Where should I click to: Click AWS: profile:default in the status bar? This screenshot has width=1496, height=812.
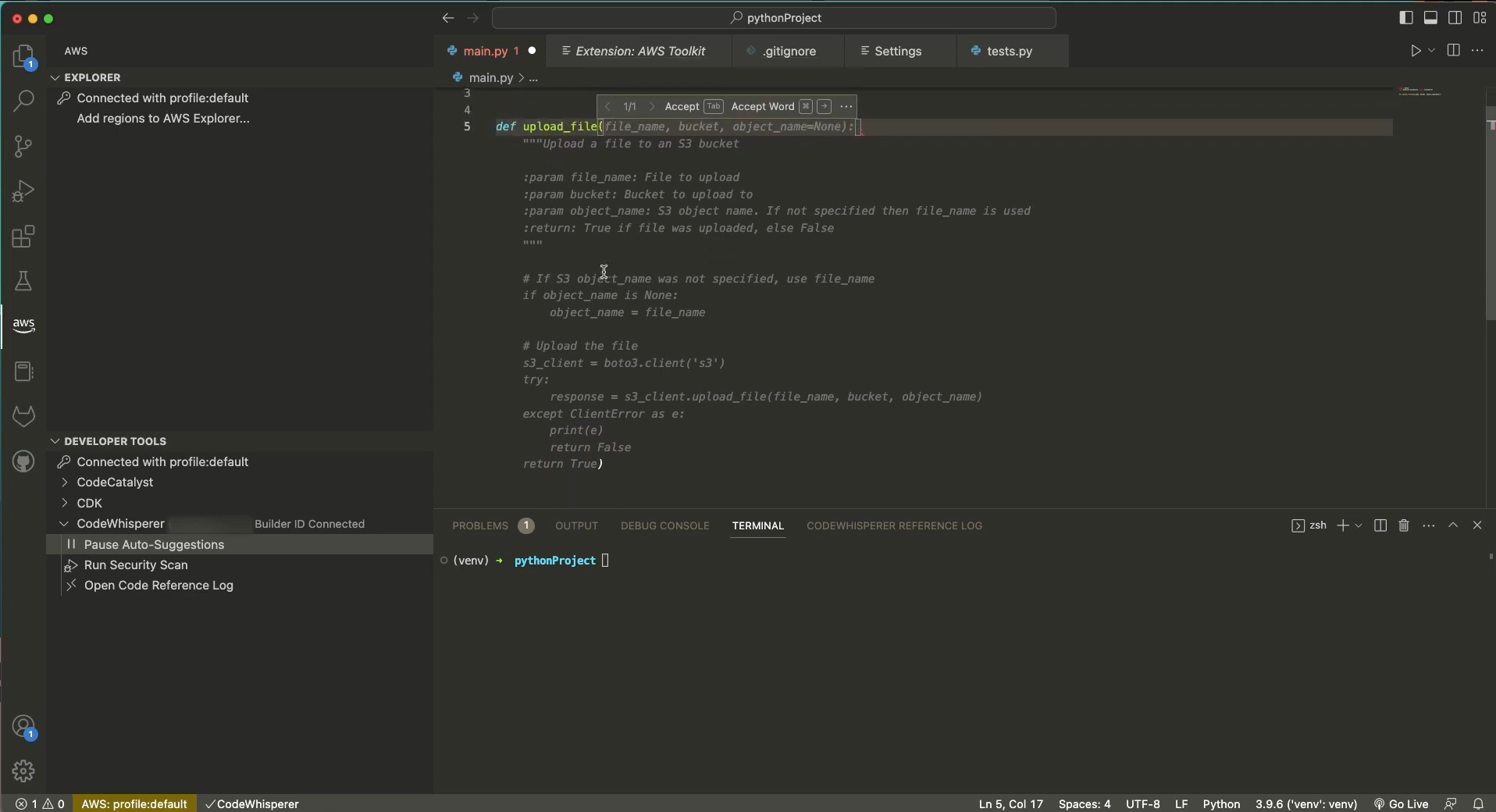tap(135, 804)
